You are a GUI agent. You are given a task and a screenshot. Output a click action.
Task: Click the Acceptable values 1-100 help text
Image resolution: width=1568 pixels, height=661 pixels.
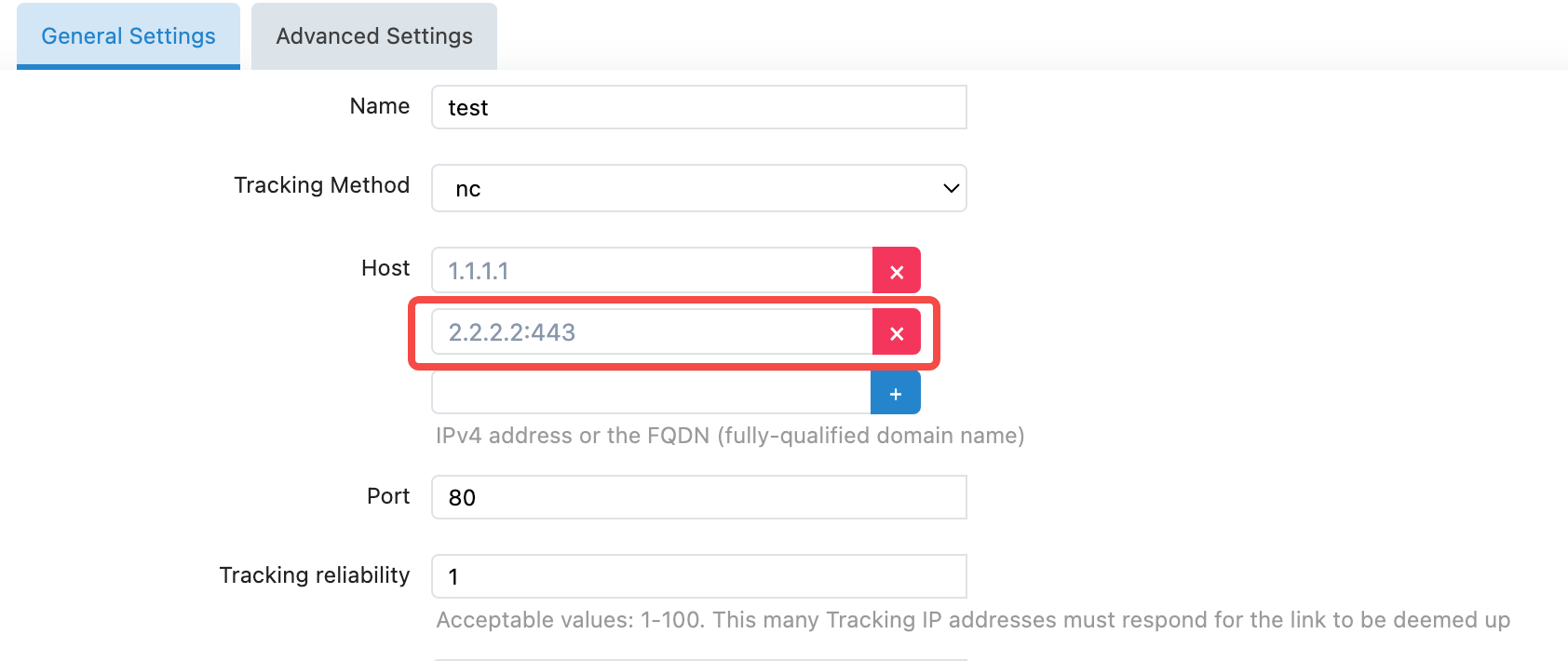coord(973,620)
